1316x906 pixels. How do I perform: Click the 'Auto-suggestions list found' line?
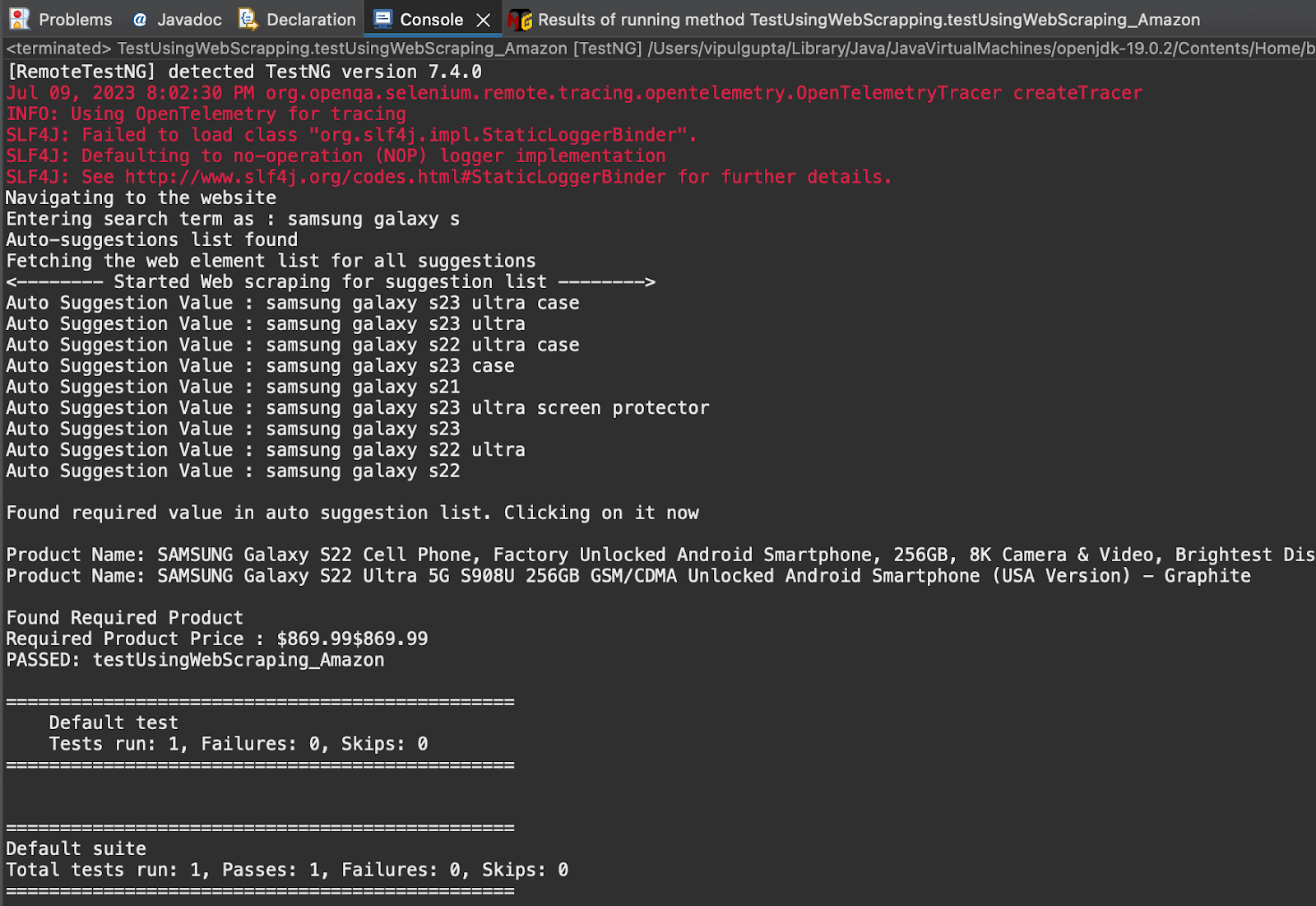[x=152, y=240]
